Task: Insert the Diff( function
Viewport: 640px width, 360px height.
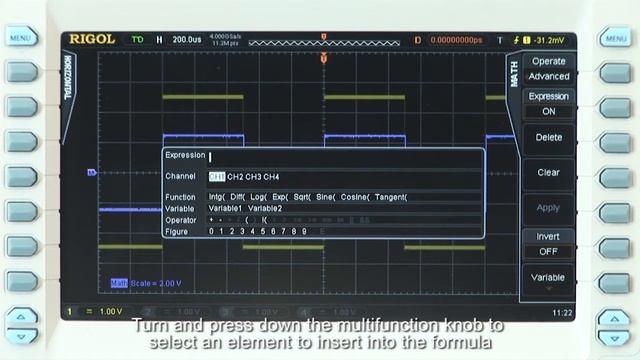Action: click(238, 197)
